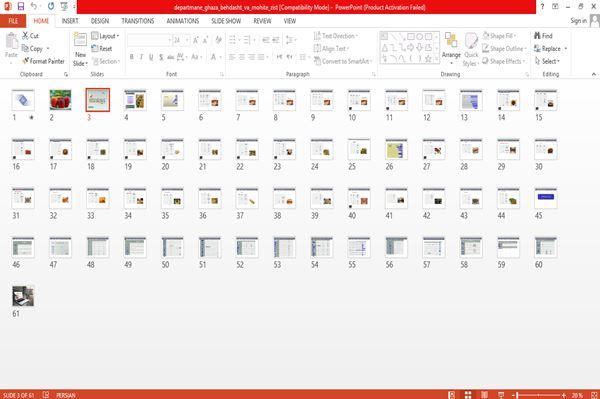Viewport: 600px width, 399px height.
Task: Open the Layout dropdown
Action: 105,36
